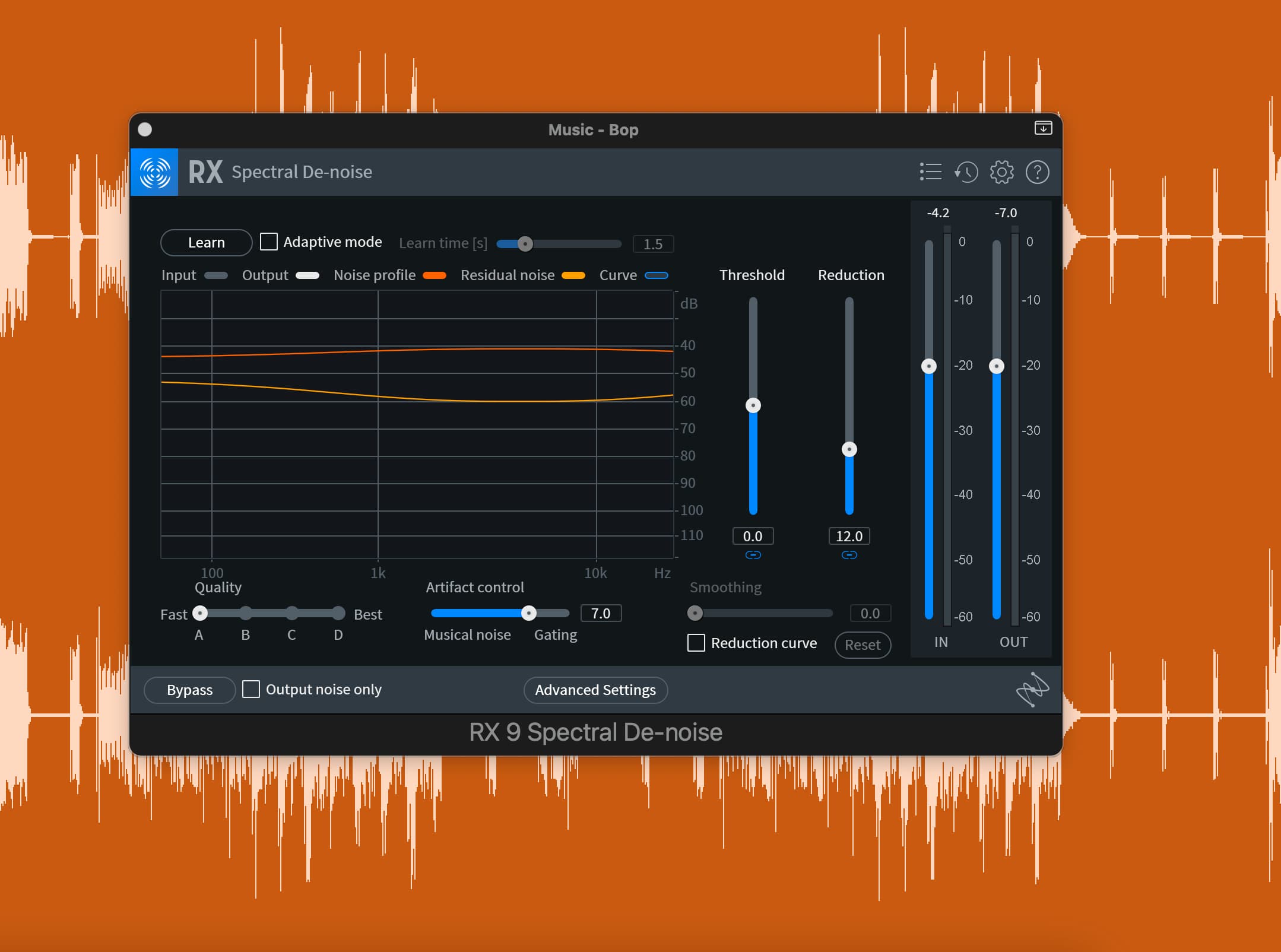
Task: Click the iZotope RX spiral logo
Action: pos(154,172)
